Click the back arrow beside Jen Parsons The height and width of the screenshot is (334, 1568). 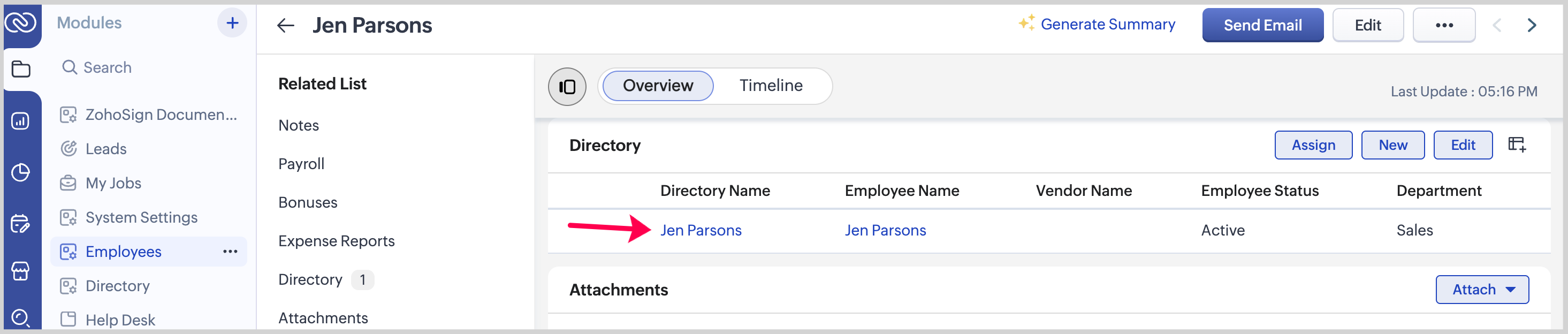[x=285, y=26]
